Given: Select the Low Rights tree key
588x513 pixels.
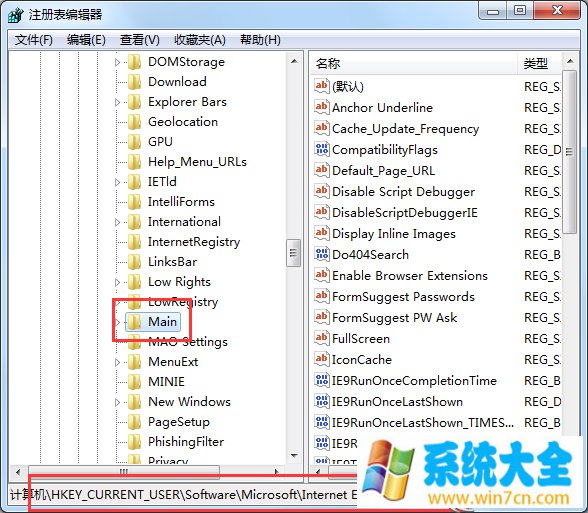Looking at the screenshot, I should point(179,282).
